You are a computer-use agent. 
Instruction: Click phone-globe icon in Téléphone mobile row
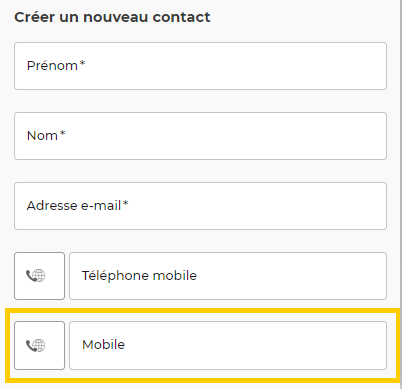coord(35,276)
